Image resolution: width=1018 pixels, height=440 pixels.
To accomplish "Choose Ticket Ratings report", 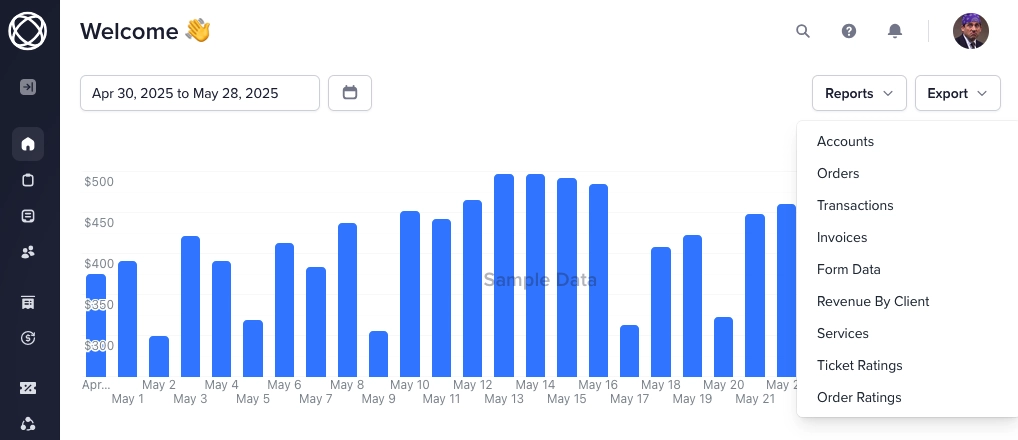I will 859,365.
